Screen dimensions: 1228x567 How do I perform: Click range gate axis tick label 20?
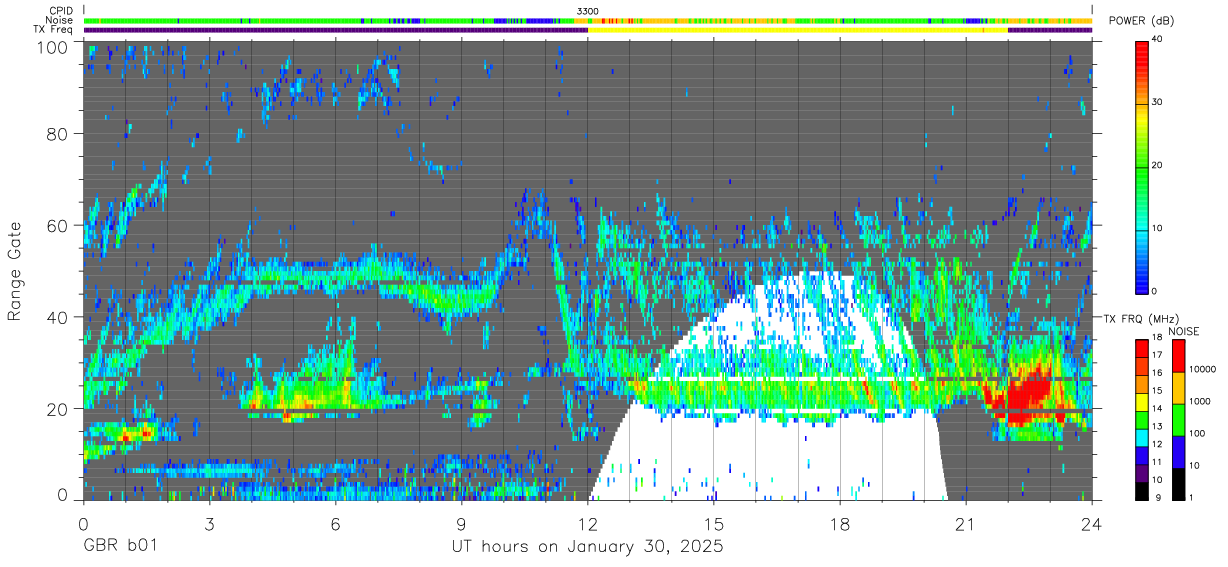click(57, 409)
